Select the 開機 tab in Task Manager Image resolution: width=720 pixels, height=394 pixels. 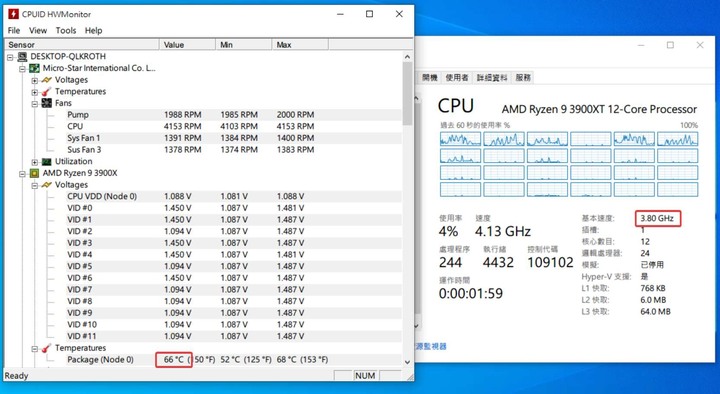click(x=429, y=78)
